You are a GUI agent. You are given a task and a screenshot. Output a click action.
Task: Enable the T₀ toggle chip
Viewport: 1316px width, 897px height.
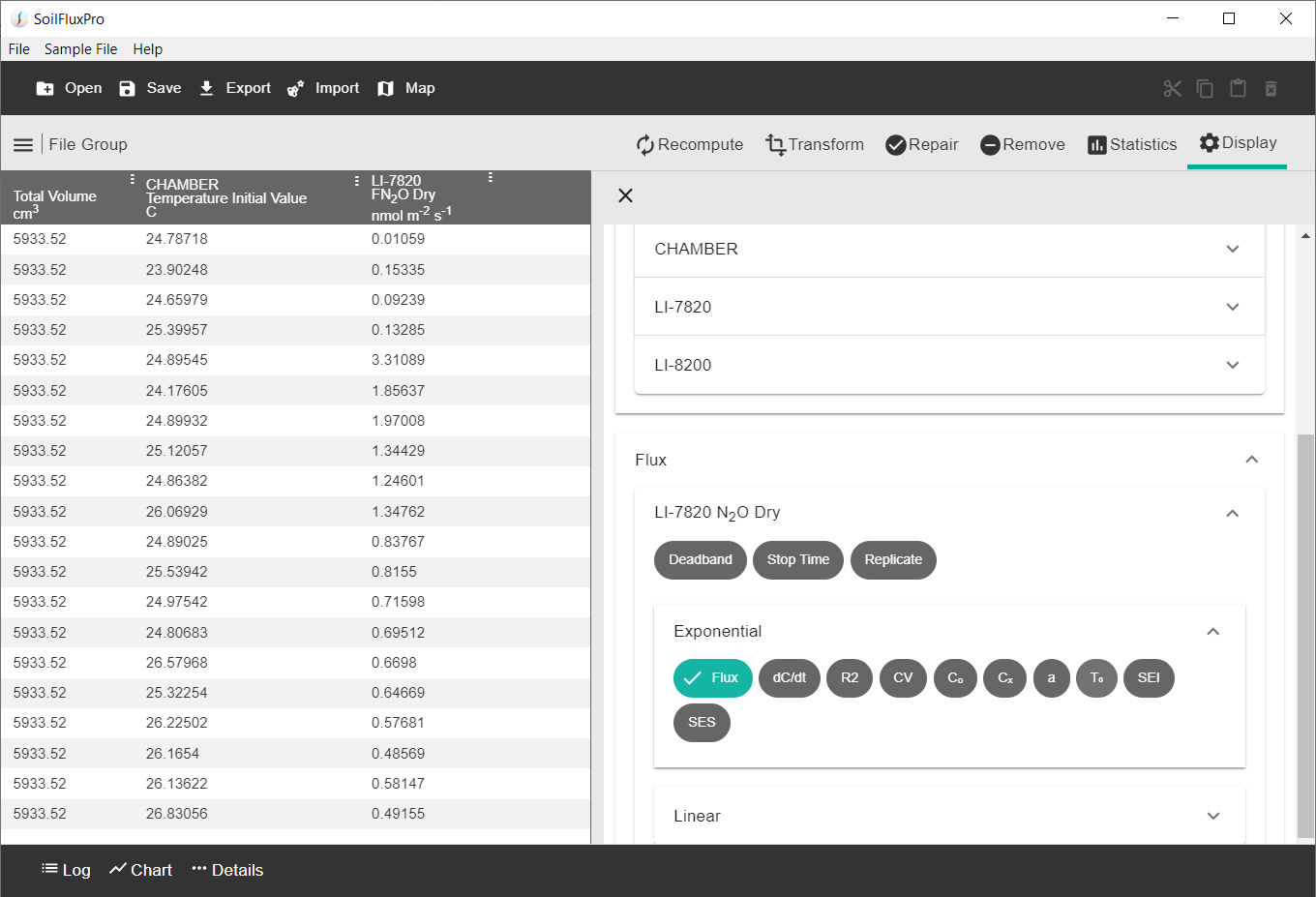pos(1096,677)
